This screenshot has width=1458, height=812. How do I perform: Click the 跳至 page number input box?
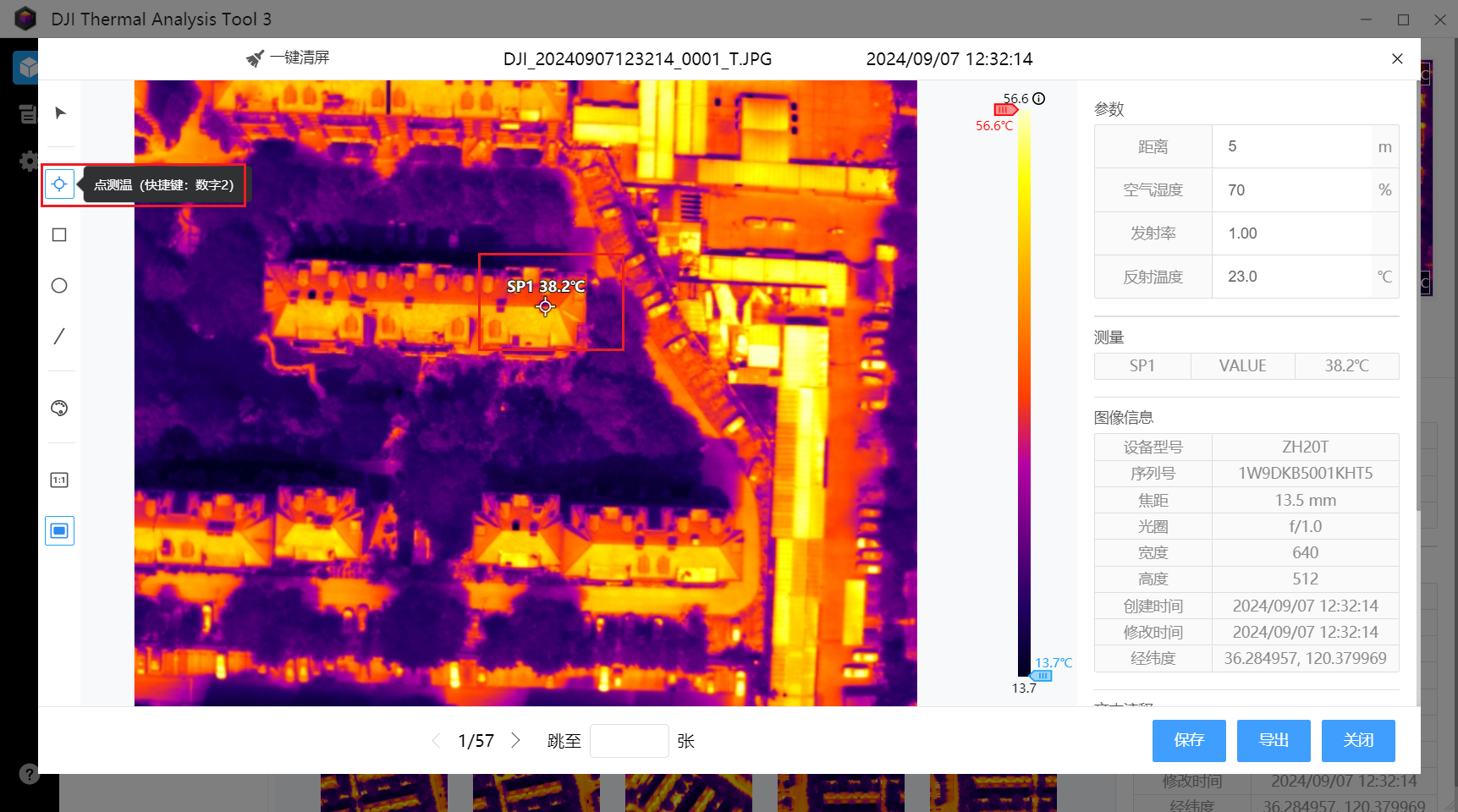point(629,741)
